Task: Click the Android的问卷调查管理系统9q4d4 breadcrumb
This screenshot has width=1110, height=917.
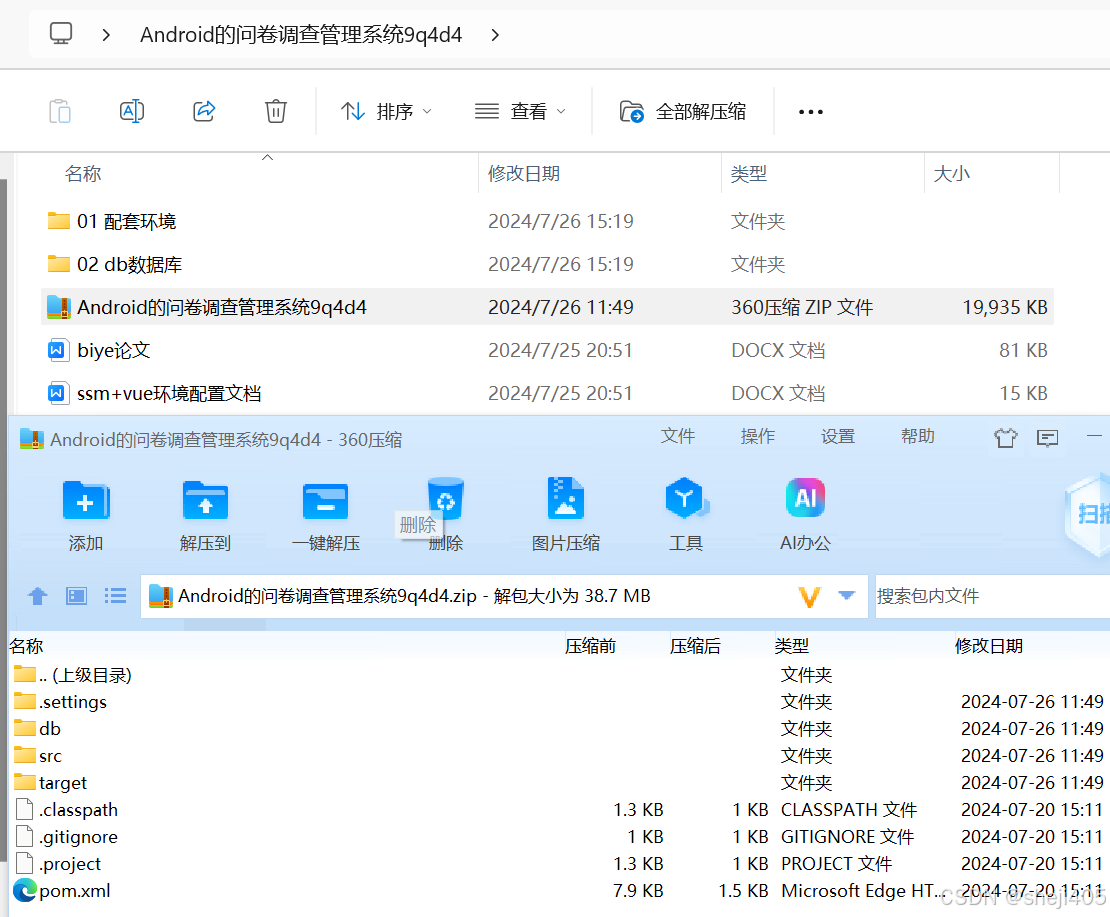Action: coord(301,34)
